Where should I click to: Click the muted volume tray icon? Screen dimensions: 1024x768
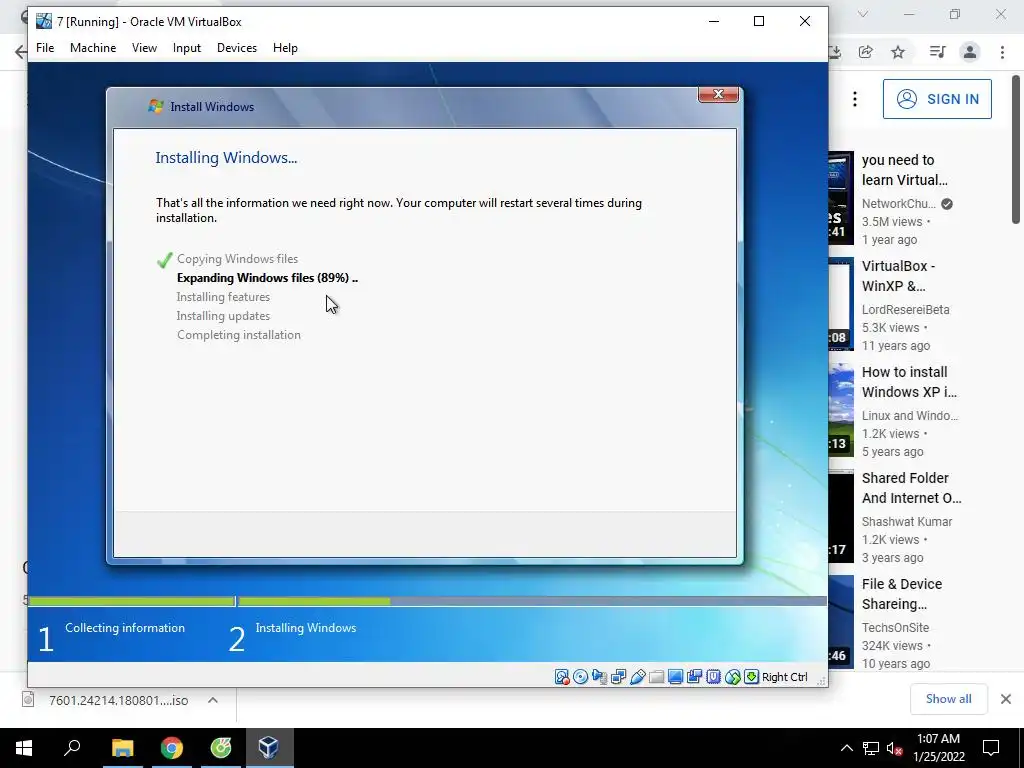click(895, 748)
